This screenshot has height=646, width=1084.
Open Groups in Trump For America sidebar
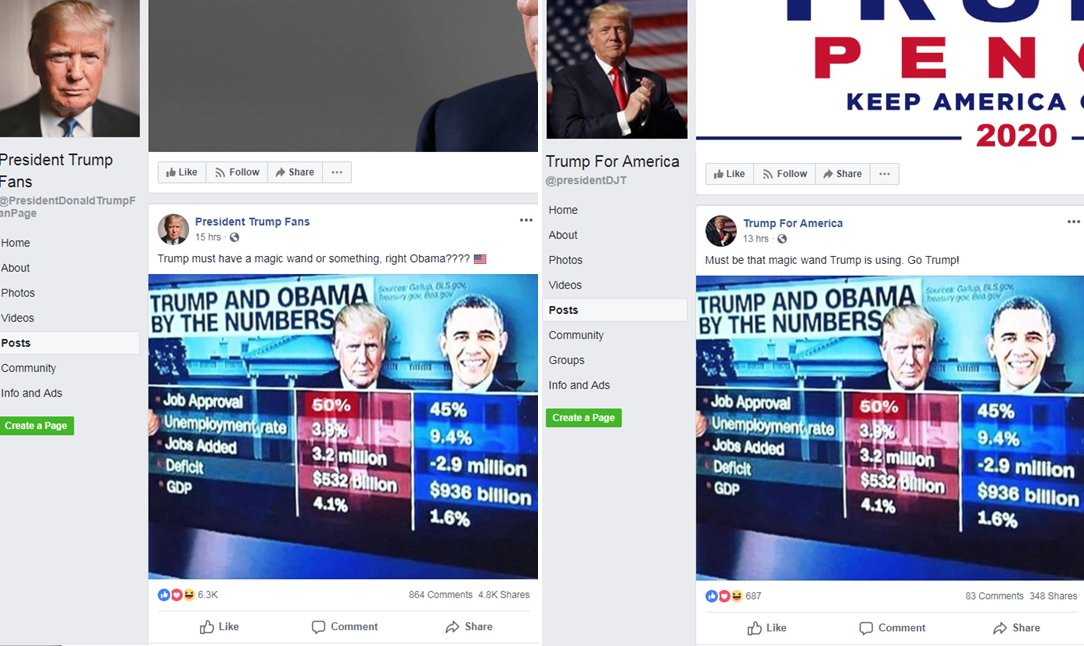(566, 360)
